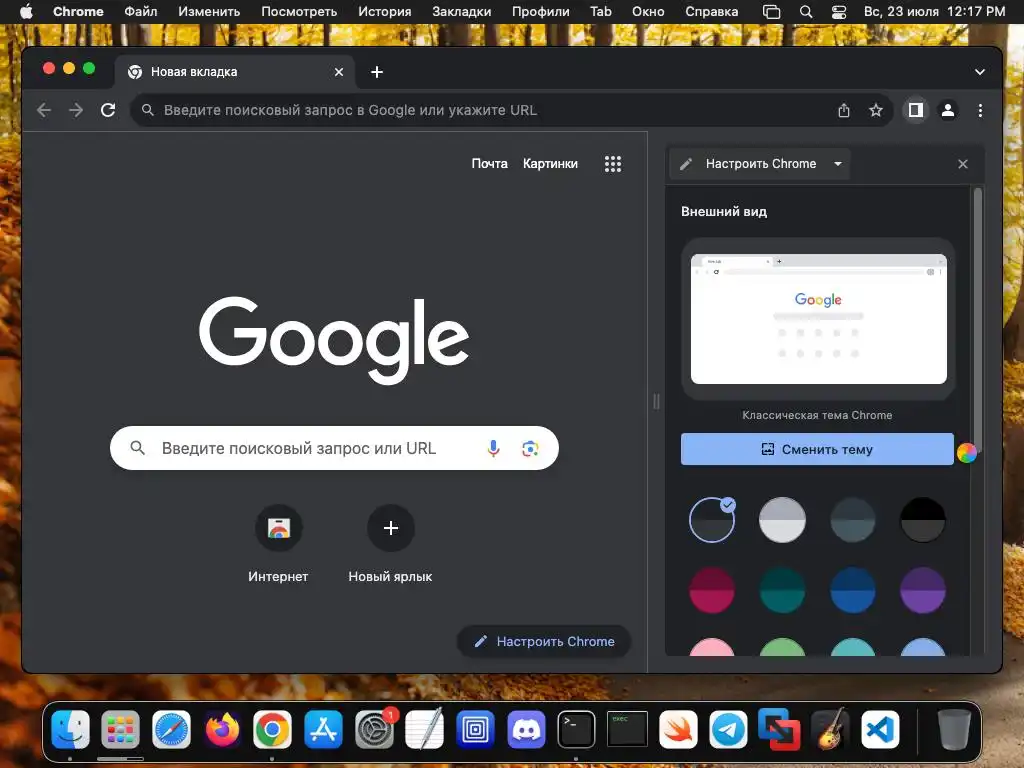Image resolution: width=1024 pixels, height=768 pixels.
Task: Click the browser back arrow
Action: [44, 110]
